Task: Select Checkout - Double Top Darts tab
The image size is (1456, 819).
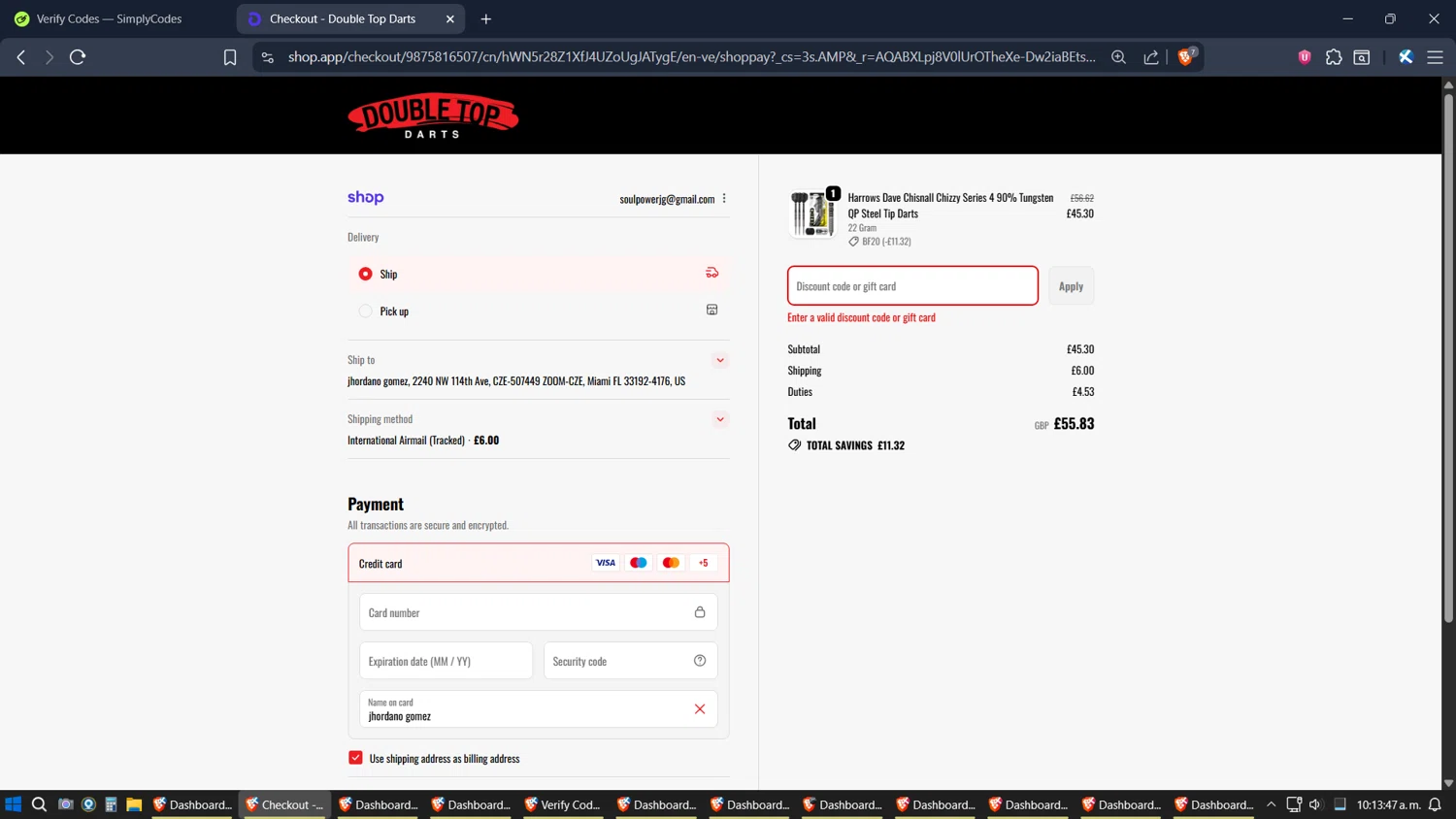Action: [342, 18]
